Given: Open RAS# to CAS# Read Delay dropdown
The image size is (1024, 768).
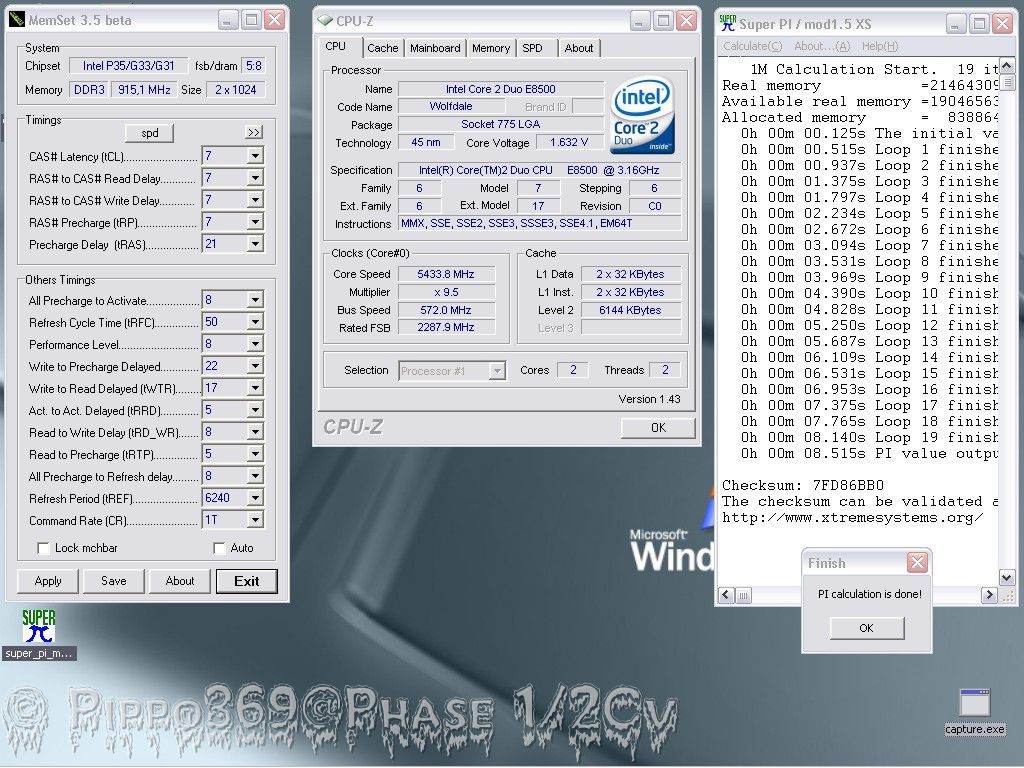Looking at the screenshot, I should pos(255,178).
